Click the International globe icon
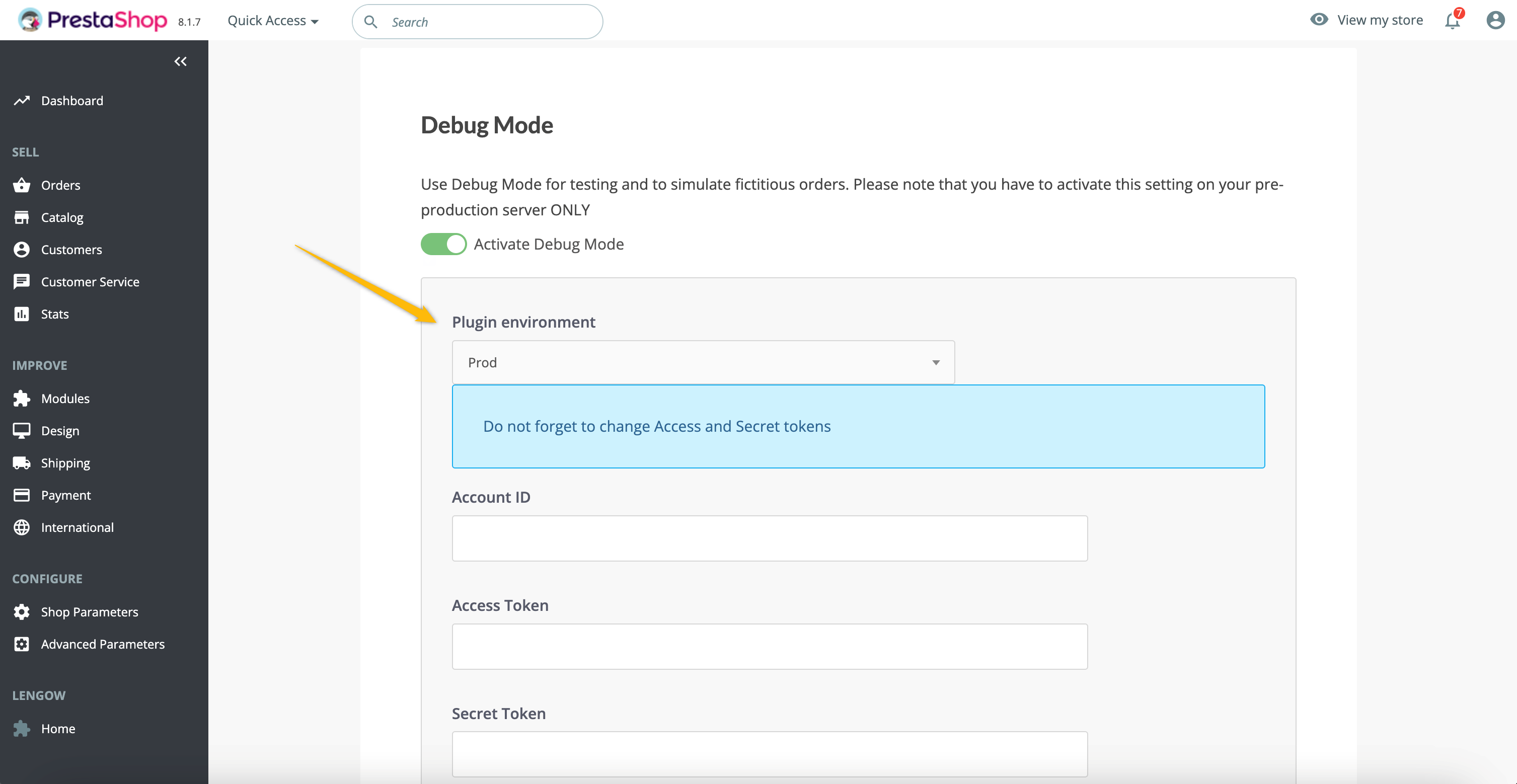 click(x=22, y=527)
